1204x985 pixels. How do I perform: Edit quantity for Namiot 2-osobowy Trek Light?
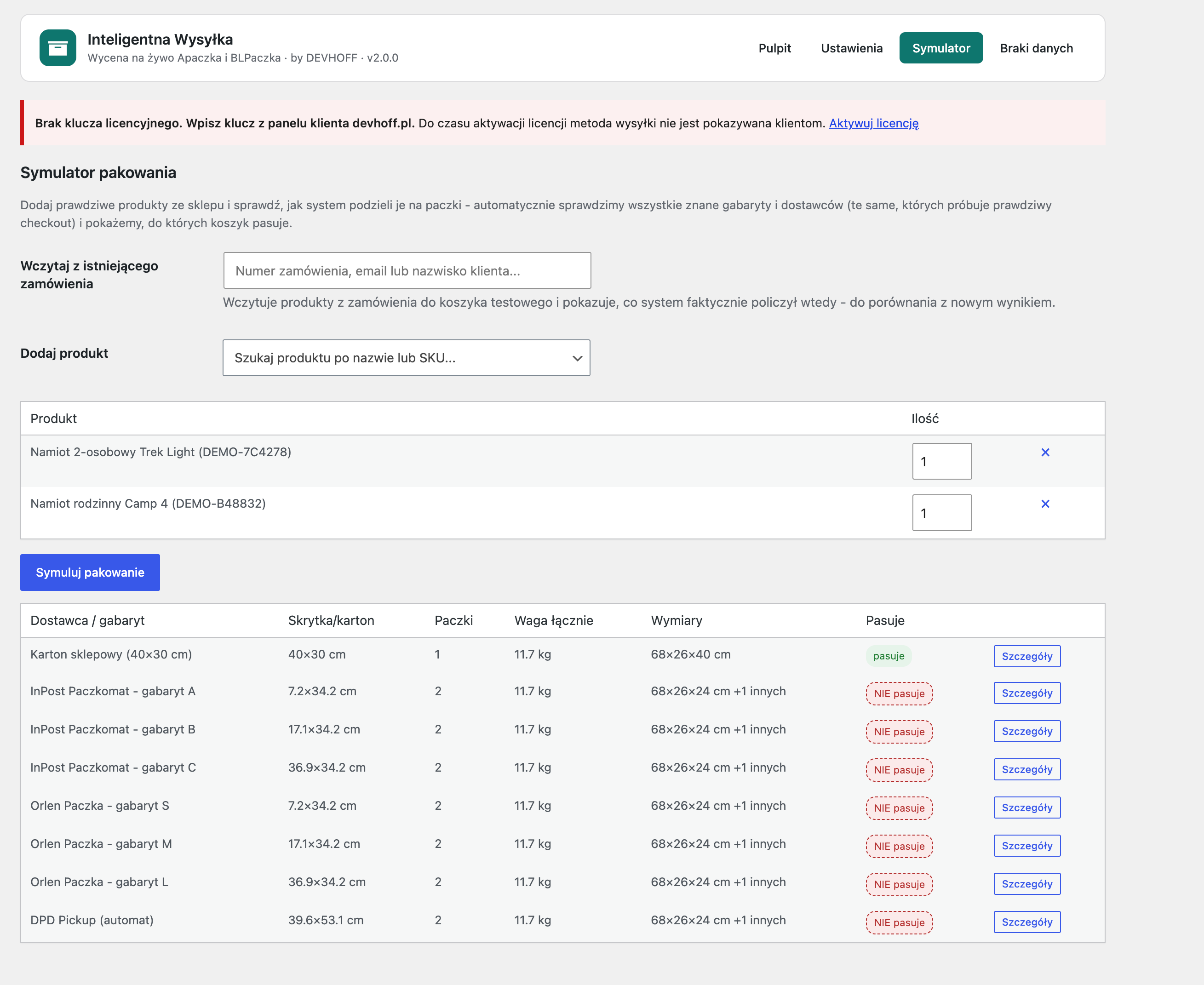[x=942, y=461]
